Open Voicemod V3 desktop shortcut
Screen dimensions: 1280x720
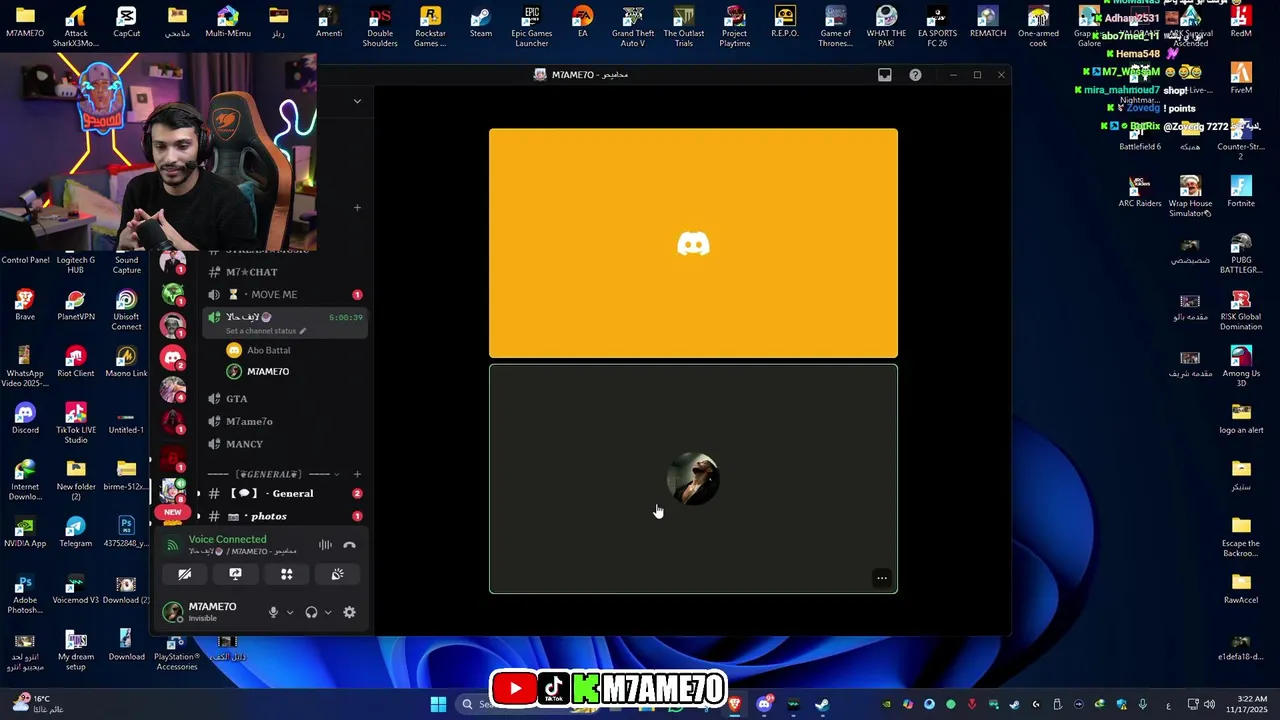click(x=75, y=590)
